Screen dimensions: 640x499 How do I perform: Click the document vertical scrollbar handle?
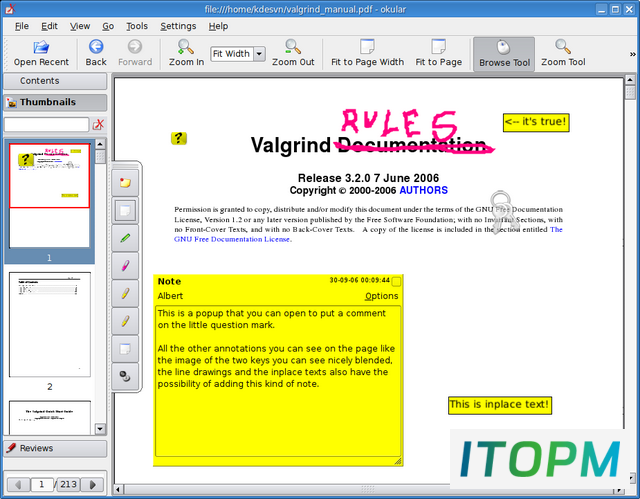point(630,92)
